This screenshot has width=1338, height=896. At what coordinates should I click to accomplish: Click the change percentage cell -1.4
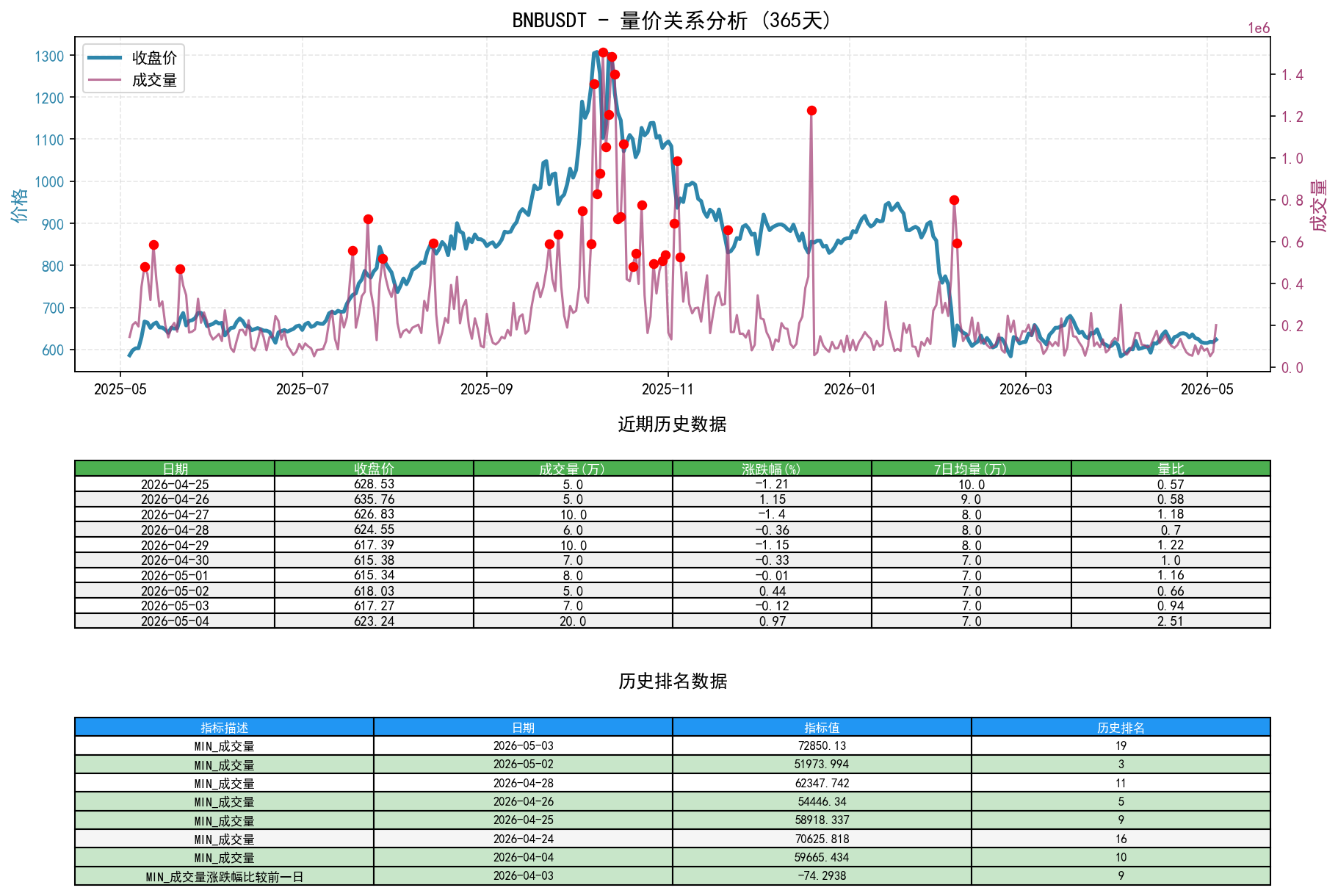(772, 515)
